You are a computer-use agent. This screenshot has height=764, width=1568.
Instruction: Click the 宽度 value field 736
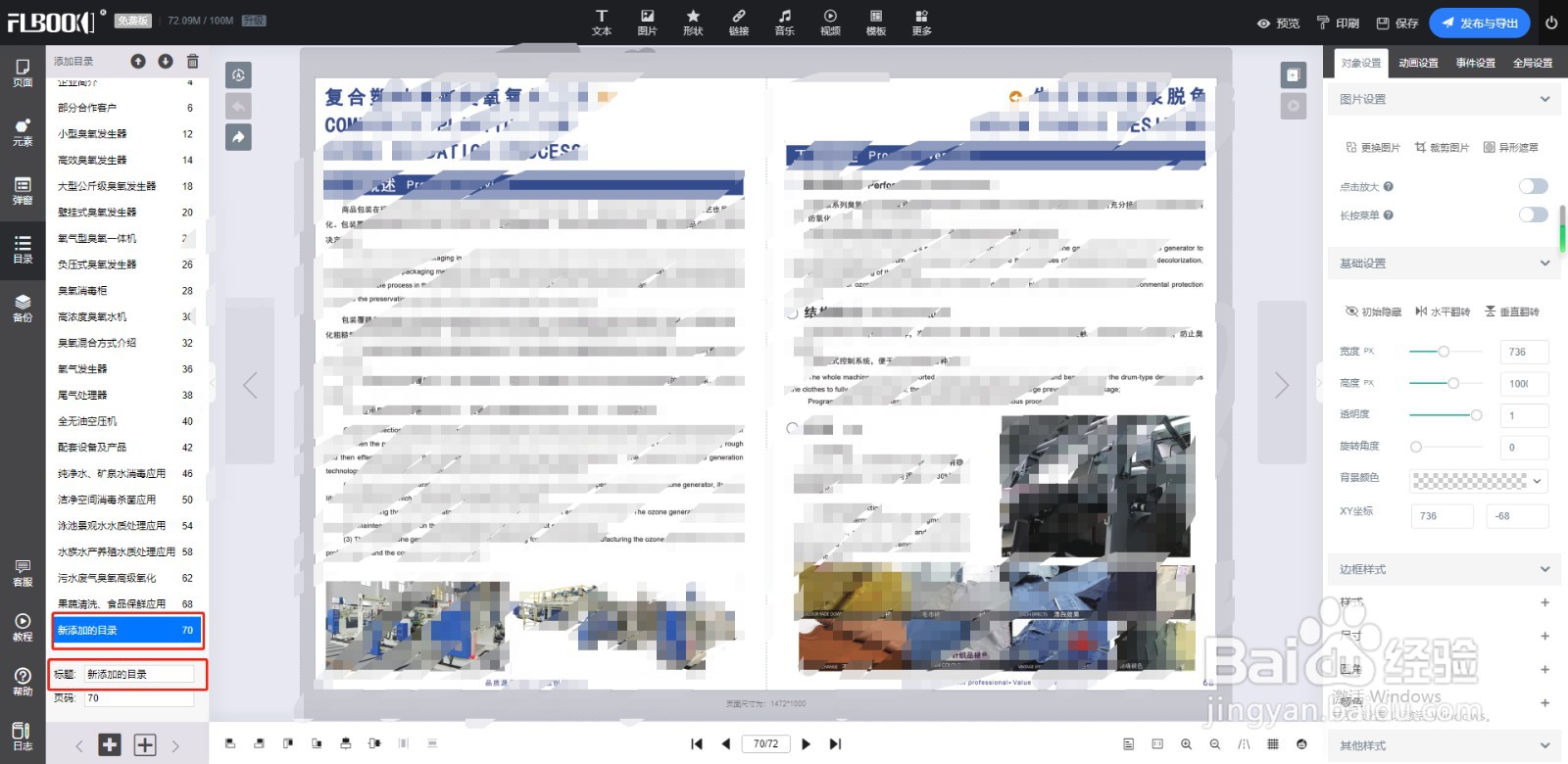tap(1524, 352)
